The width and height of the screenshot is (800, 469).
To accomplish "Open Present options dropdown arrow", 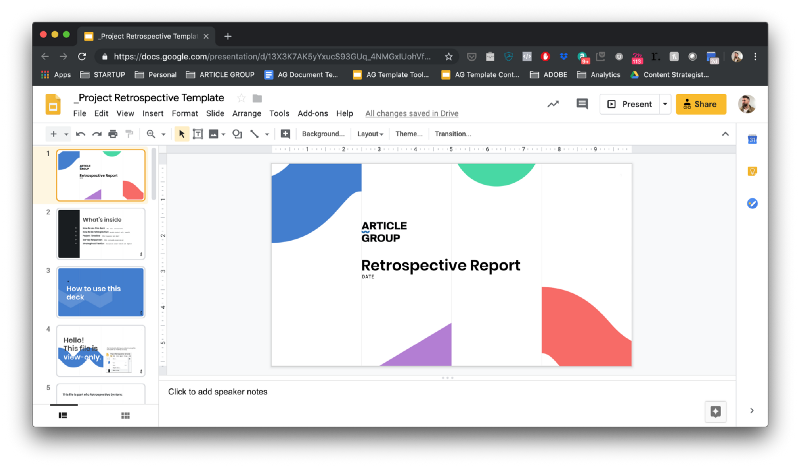I will [x=665, y=104].
